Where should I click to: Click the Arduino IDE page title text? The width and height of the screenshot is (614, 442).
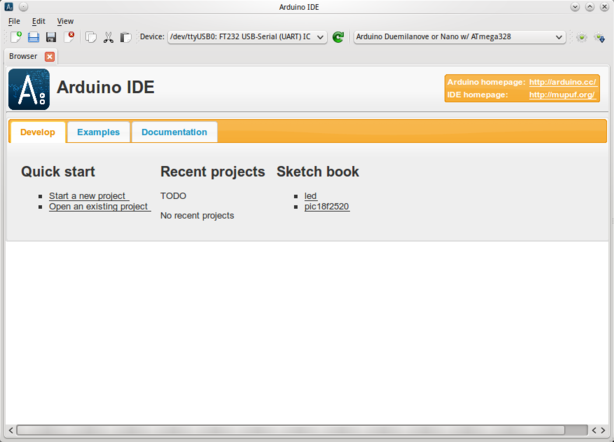(105, 87)
